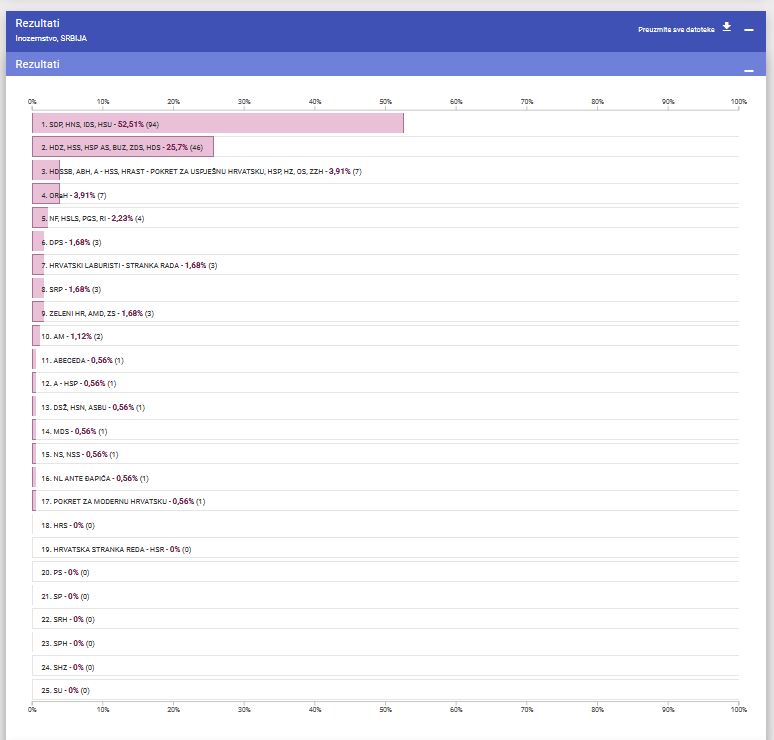
Task: Collapse the top Rezultati panel with minus icon
Action: point(749,30)
